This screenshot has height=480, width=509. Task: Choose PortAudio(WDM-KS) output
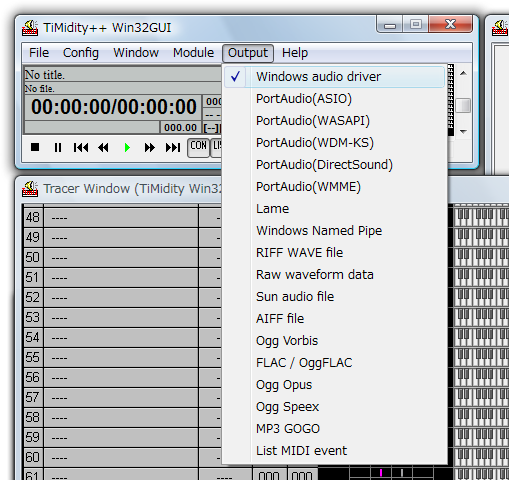click(334, 143)
